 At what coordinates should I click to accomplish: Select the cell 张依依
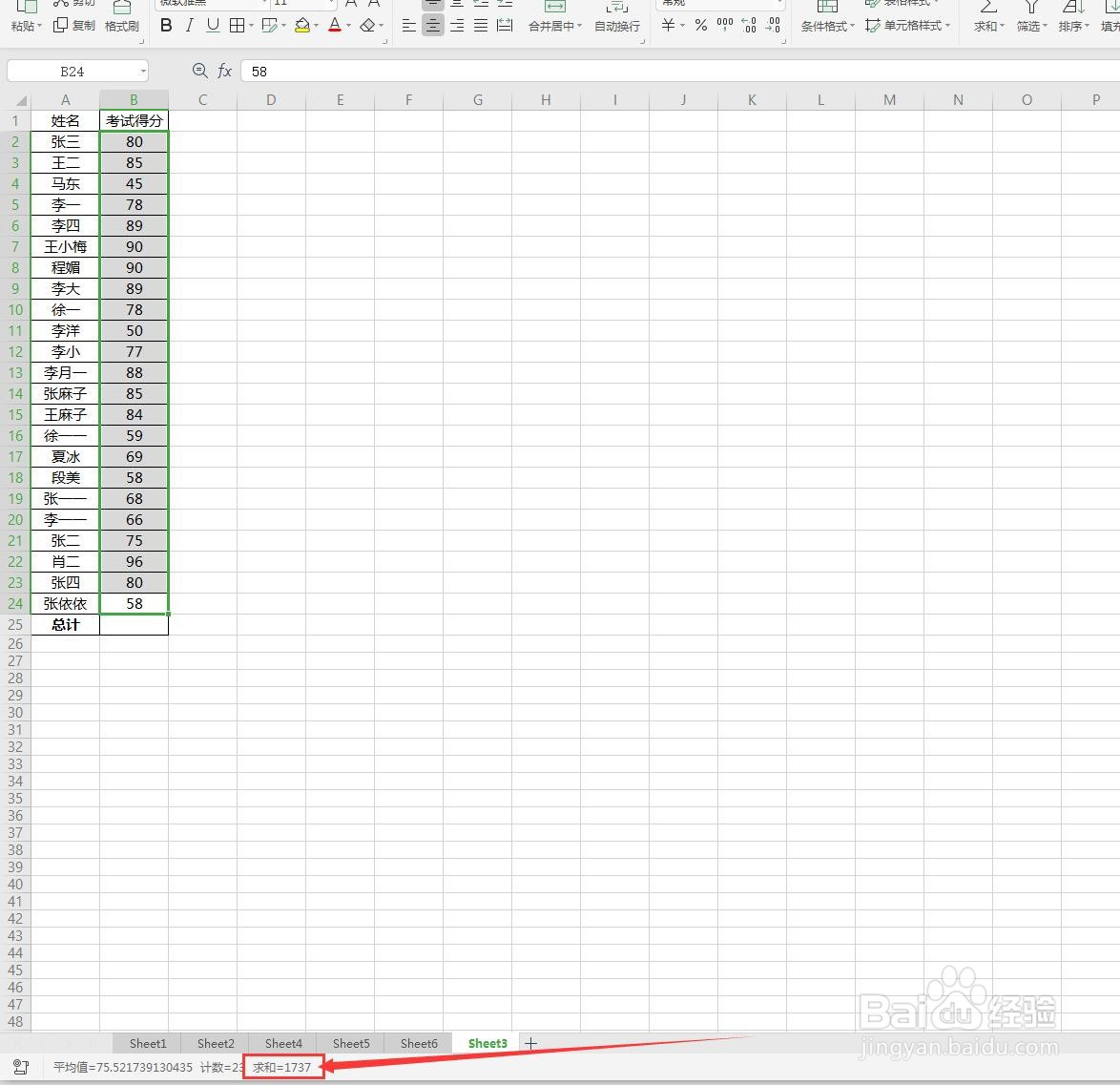tap(65, 604)
